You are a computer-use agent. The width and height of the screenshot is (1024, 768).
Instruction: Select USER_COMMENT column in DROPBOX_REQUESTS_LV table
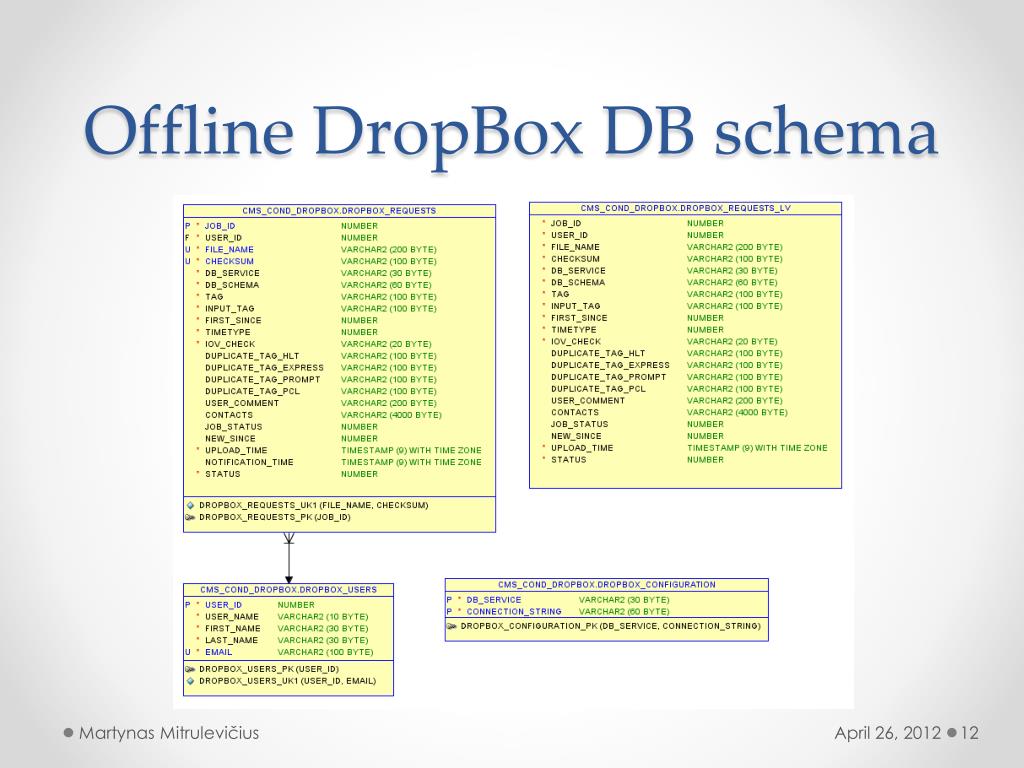[x=588, y=401]
